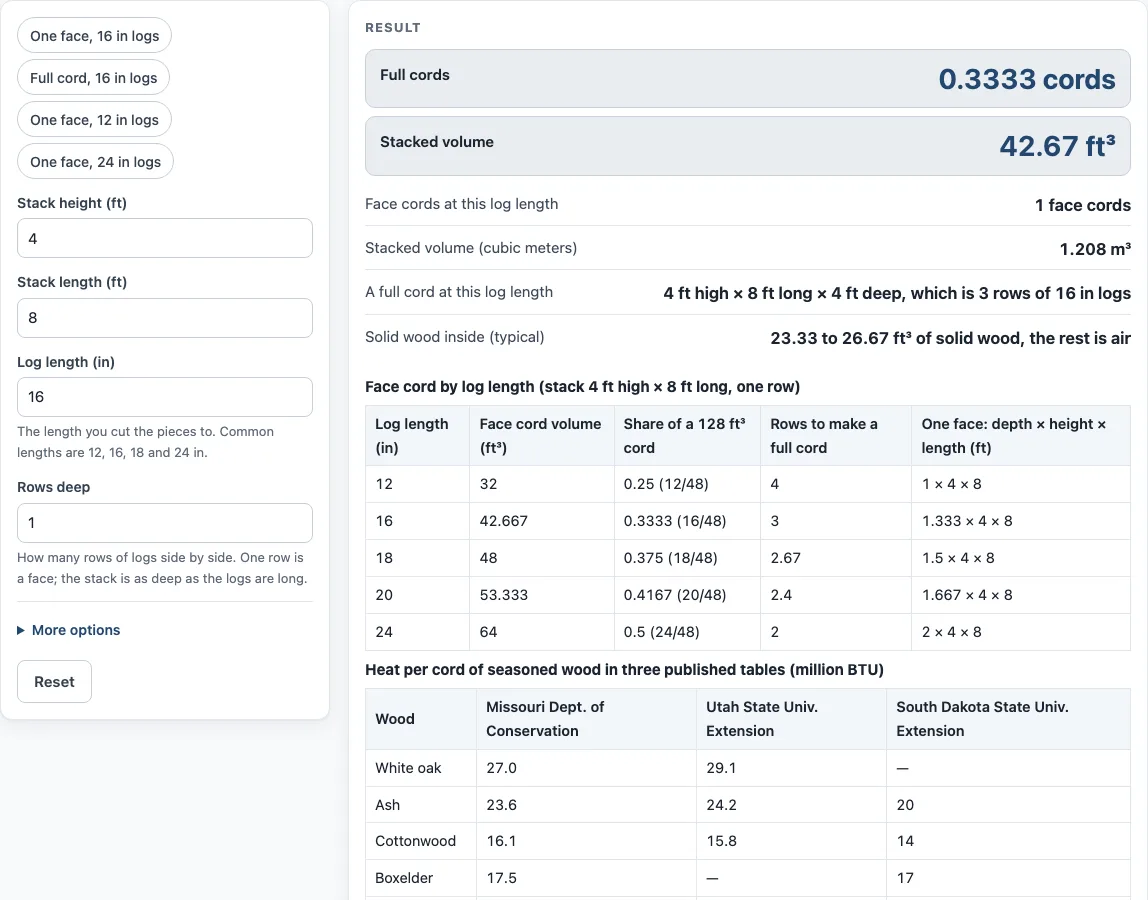Pick the 'One face, 24 in logs' preset
The image size is (1148, 900).
coord(95,162)
